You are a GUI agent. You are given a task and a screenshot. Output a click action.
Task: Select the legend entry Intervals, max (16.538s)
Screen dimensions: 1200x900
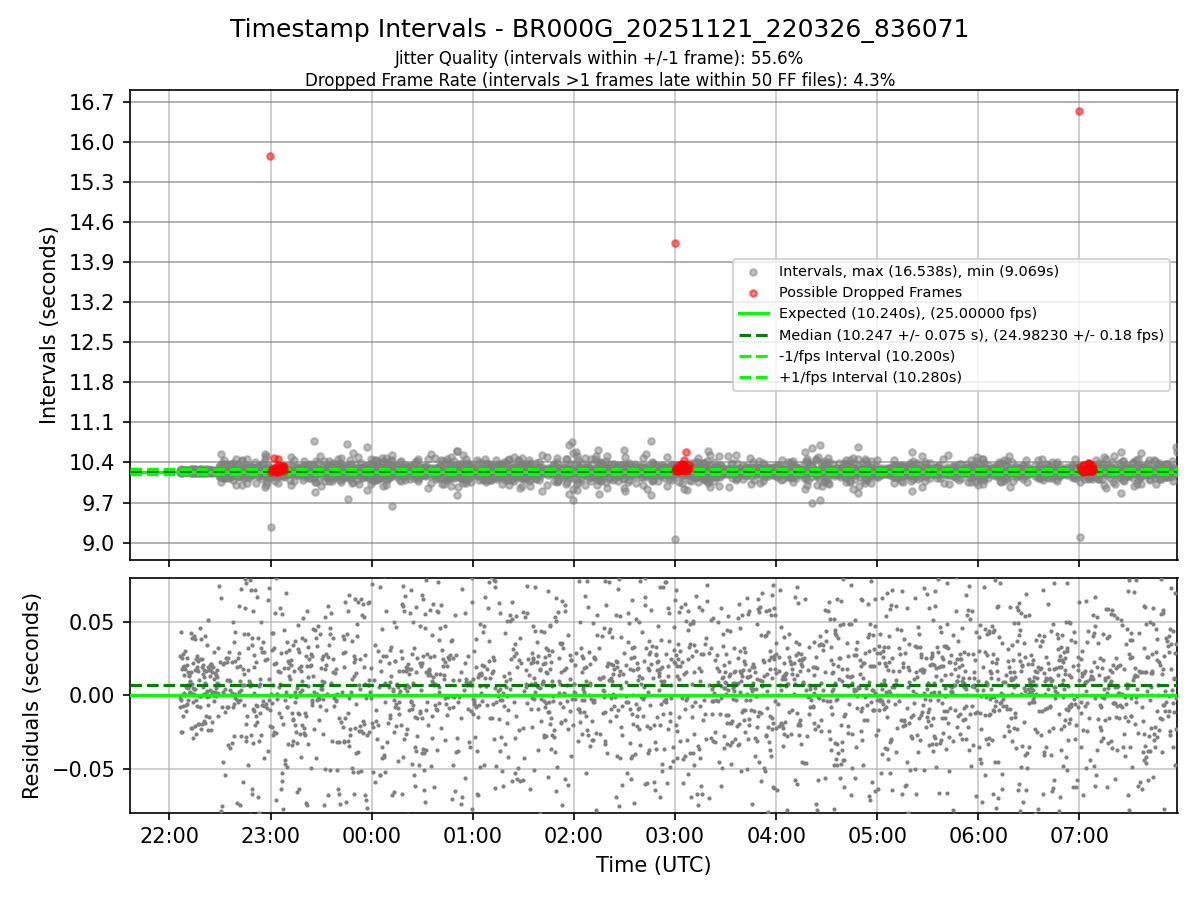point(918,271)
